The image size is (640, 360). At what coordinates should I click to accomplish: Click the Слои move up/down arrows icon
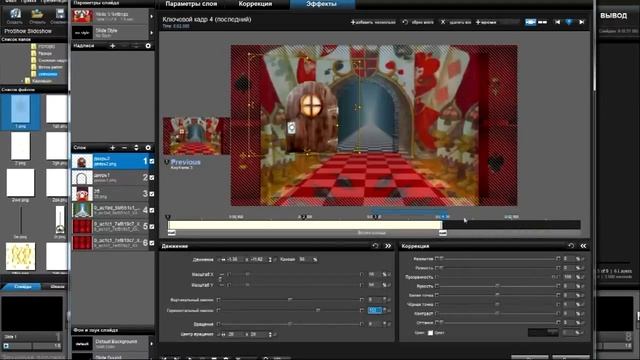tap(136, 147)
